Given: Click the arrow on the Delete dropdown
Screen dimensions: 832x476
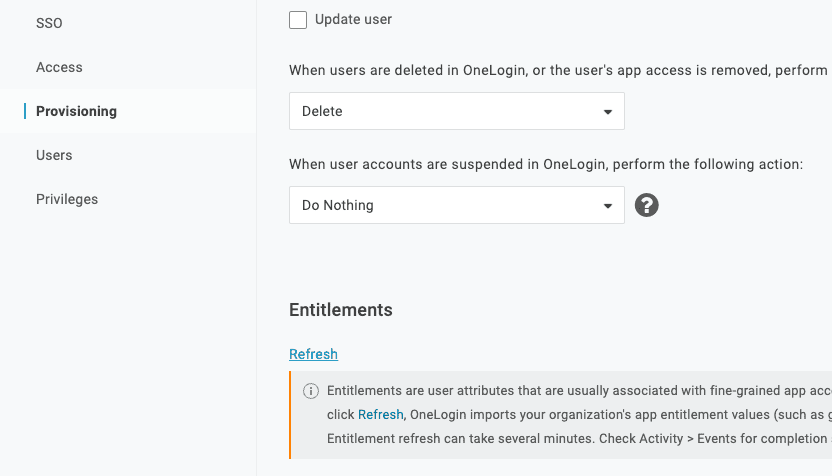Looking at the screenshot, I should (607, 112).
